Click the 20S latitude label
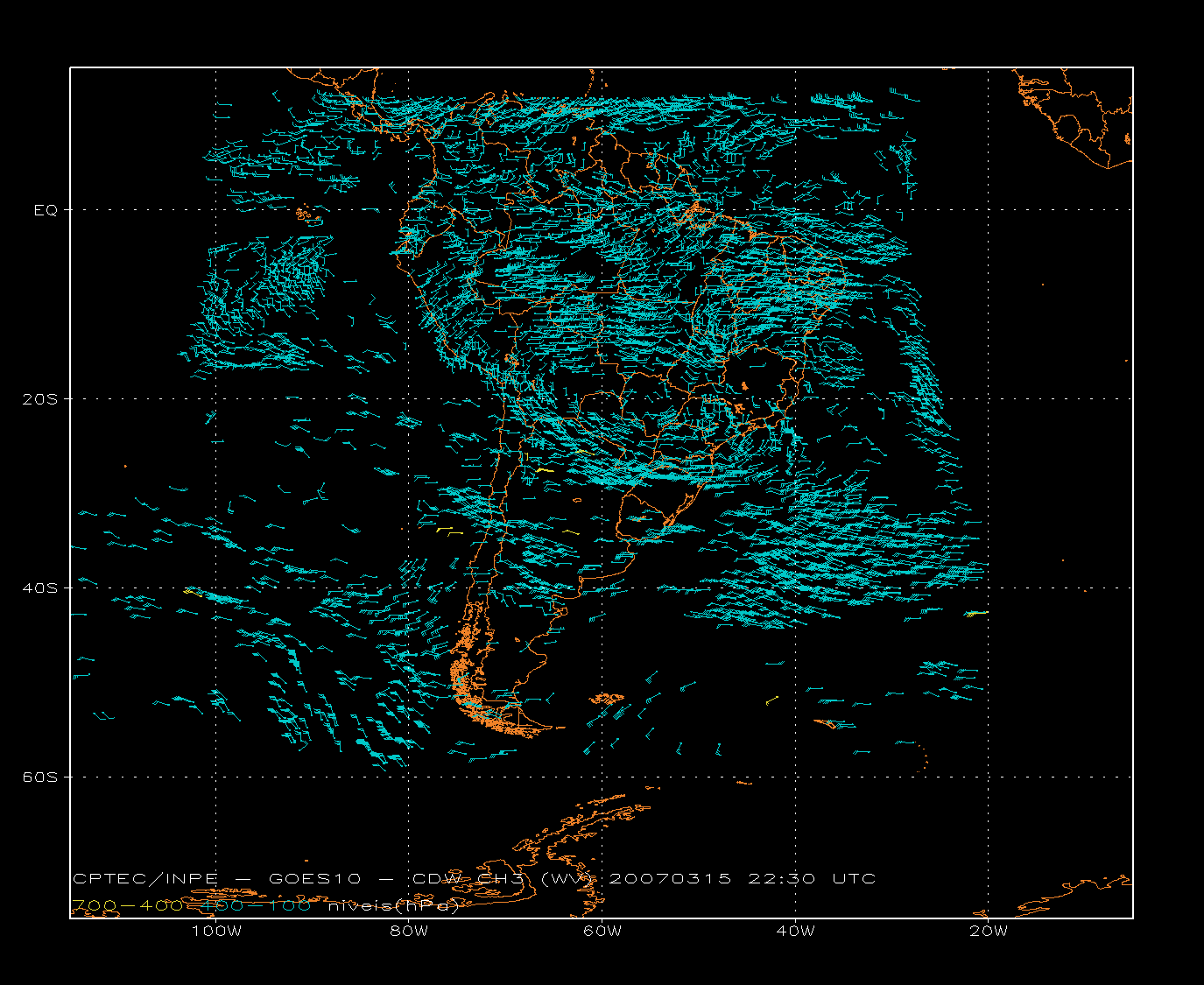 pyautogui.click(x=41, y=399)
